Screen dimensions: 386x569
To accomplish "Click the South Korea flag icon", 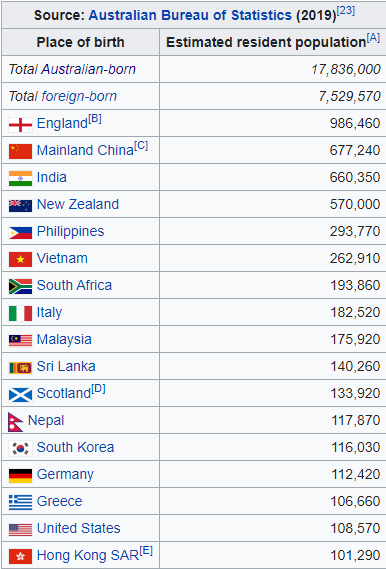I will click(20, 449).
